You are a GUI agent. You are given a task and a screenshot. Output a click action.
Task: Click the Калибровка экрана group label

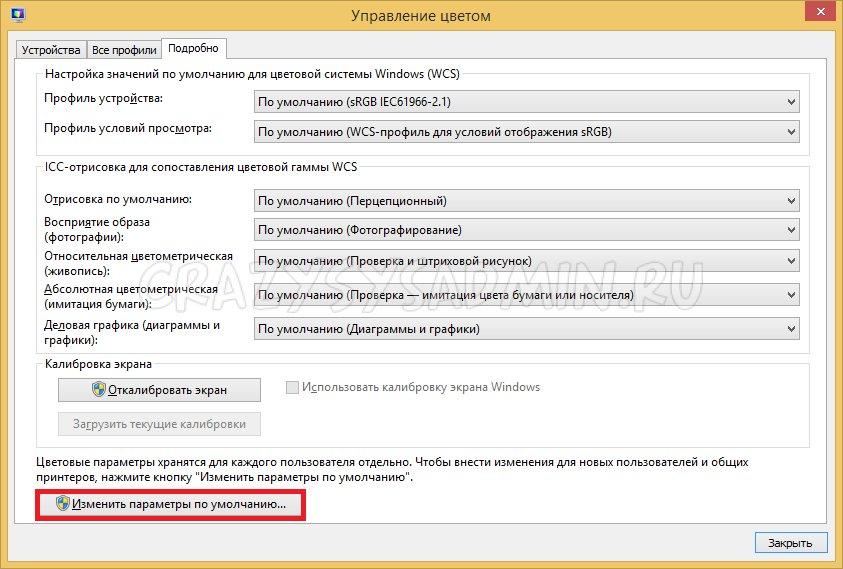tap(98, 364)
